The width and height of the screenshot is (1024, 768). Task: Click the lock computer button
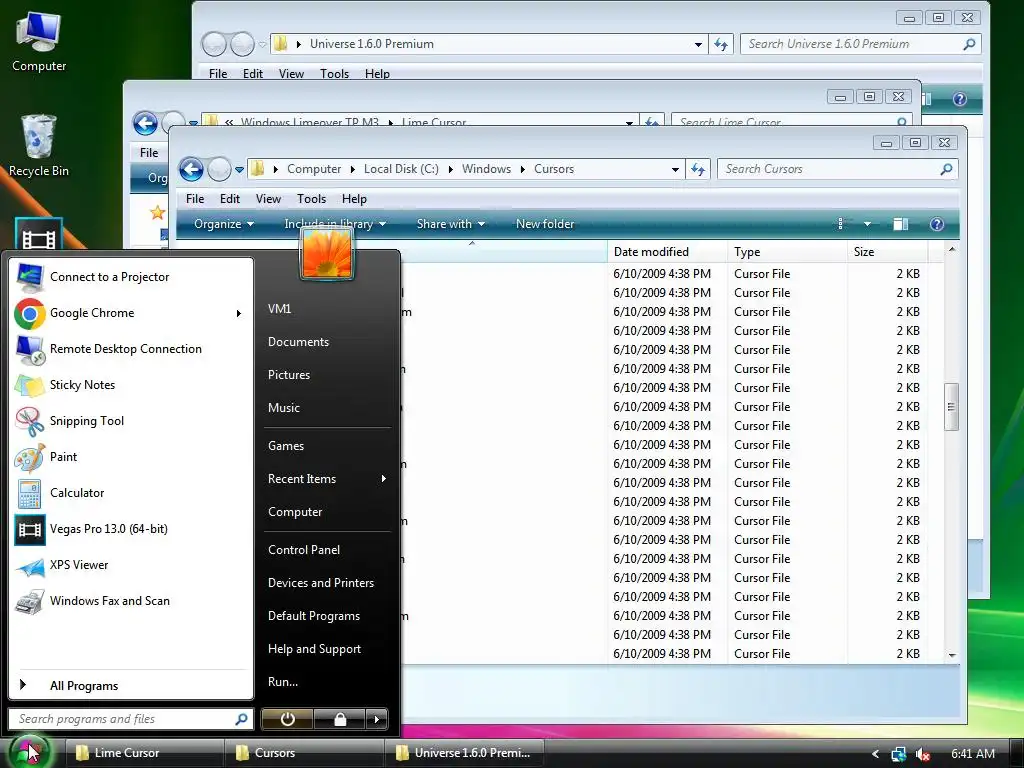tap(340, 719)
